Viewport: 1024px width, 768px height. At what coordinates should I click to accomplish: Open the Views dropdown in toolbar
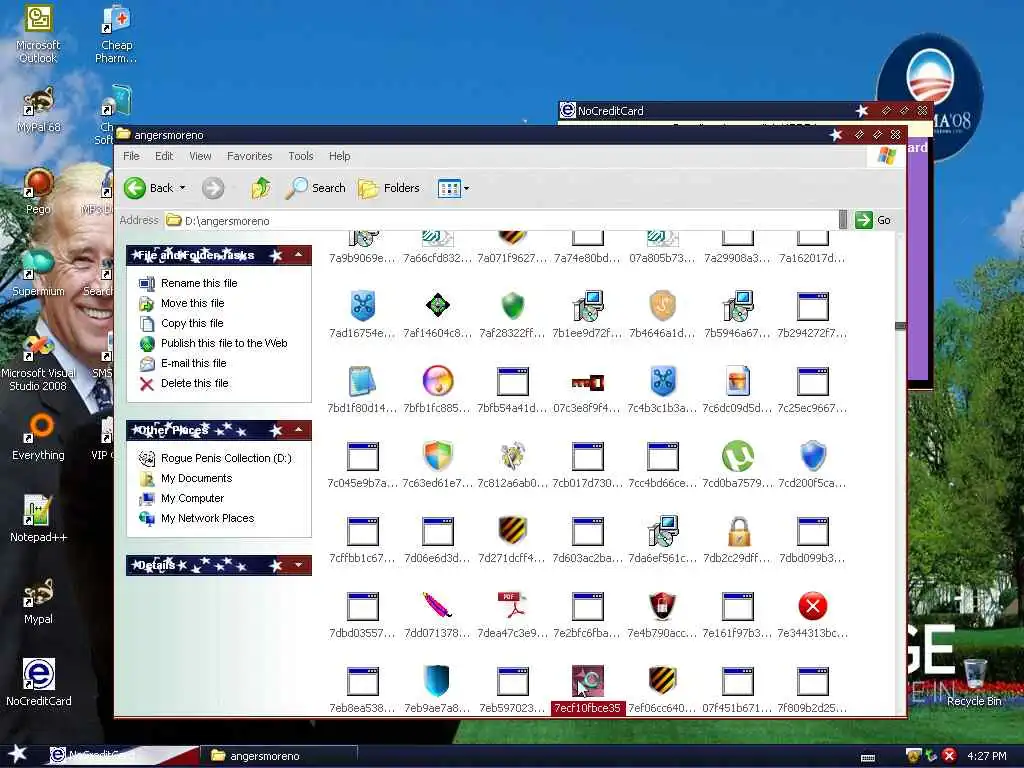tap(466, 189)
